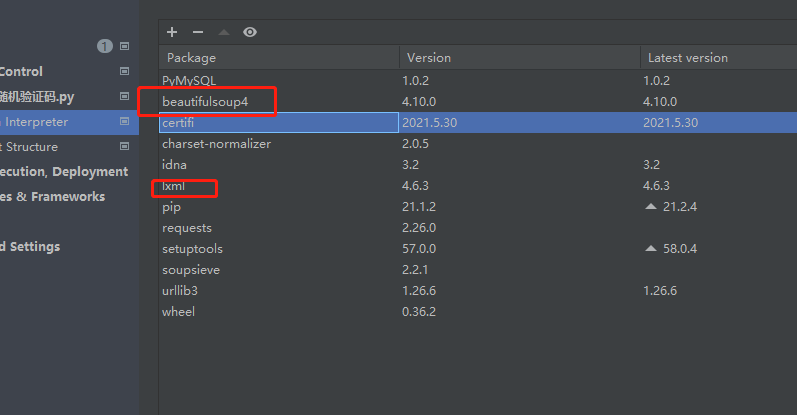Image resolution: width=797 pixels, height=415 pixels.
Task: Toggle the eye icon for early releases
Action: click(x=250, y=32)
